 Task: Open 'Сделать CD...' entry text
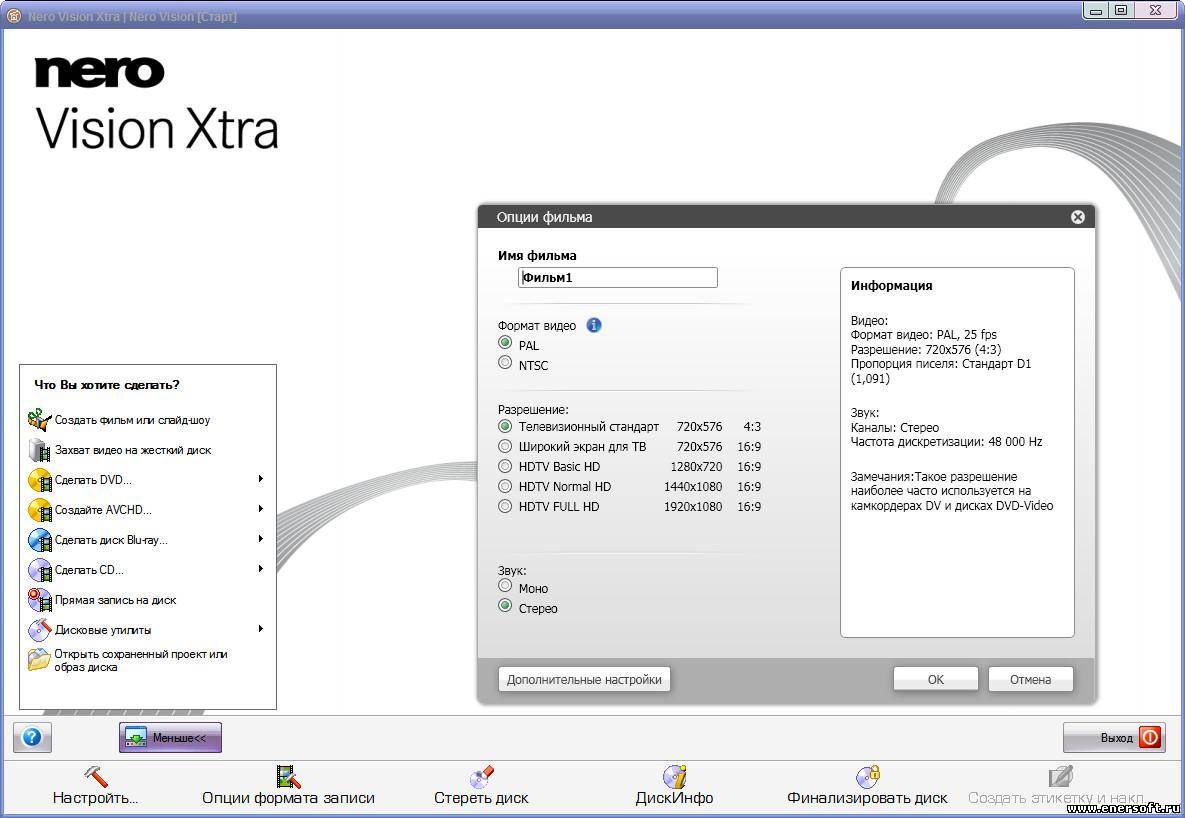pos(89,570)
